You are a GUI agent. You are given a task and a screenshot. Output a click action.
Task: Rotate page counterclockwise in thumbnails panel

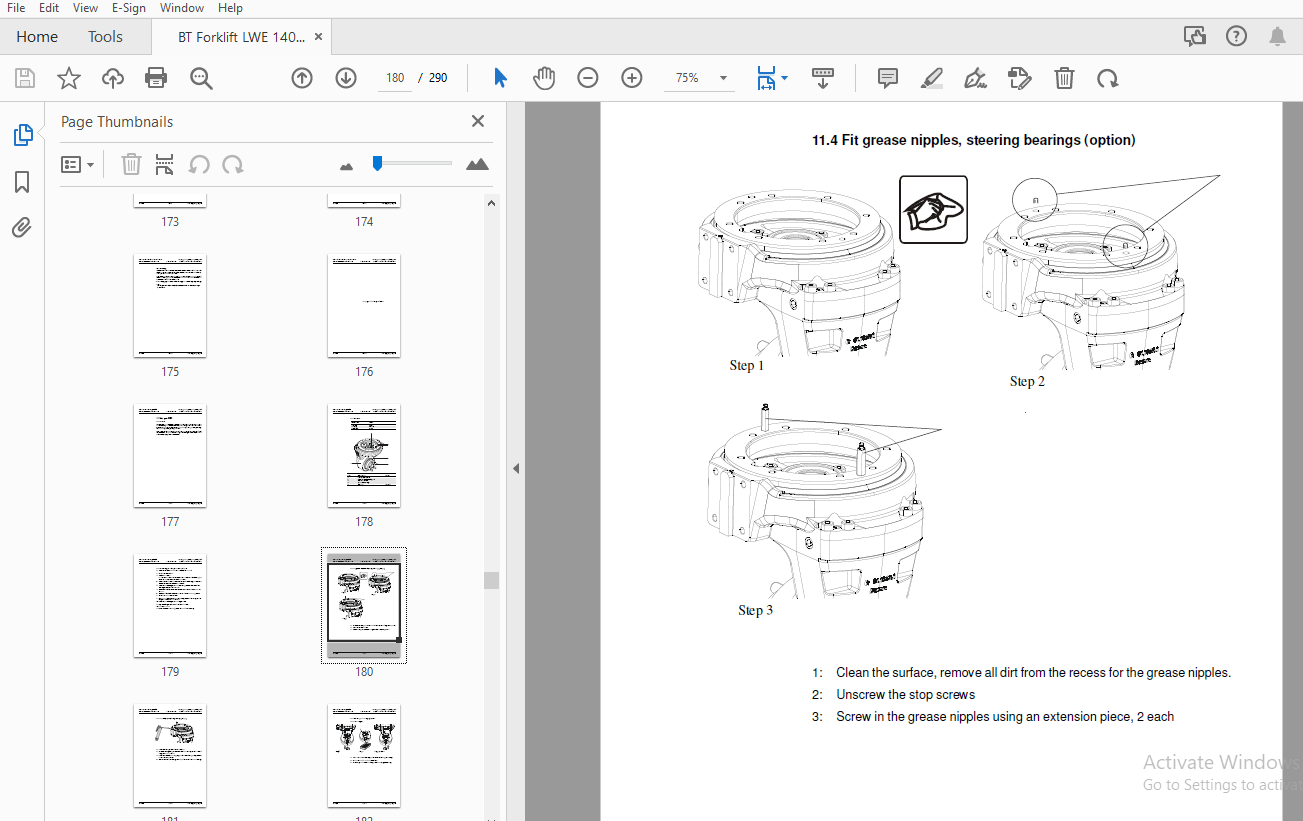coord(199,164)
